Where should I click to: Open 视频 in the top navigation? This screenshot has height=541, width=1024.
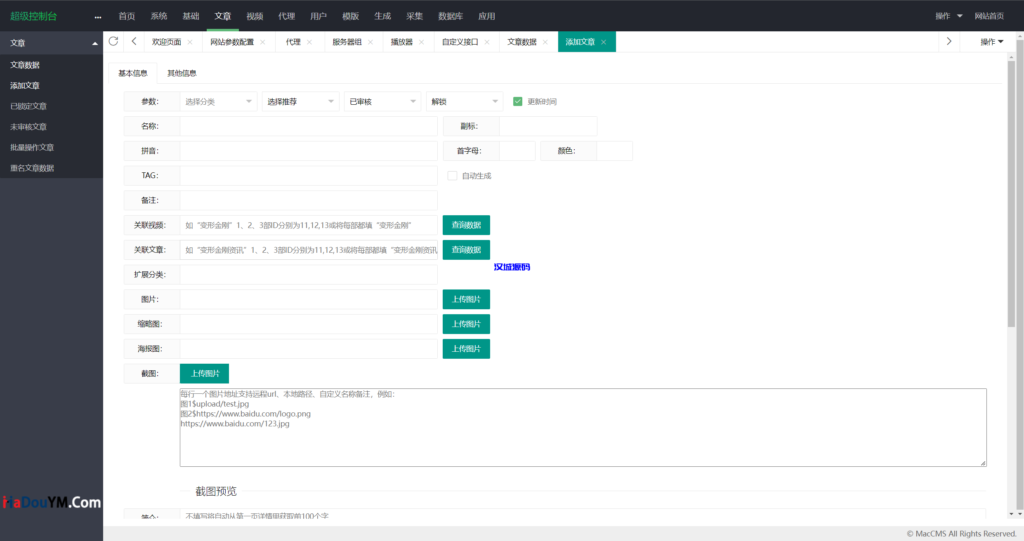(x=255, y=16)
